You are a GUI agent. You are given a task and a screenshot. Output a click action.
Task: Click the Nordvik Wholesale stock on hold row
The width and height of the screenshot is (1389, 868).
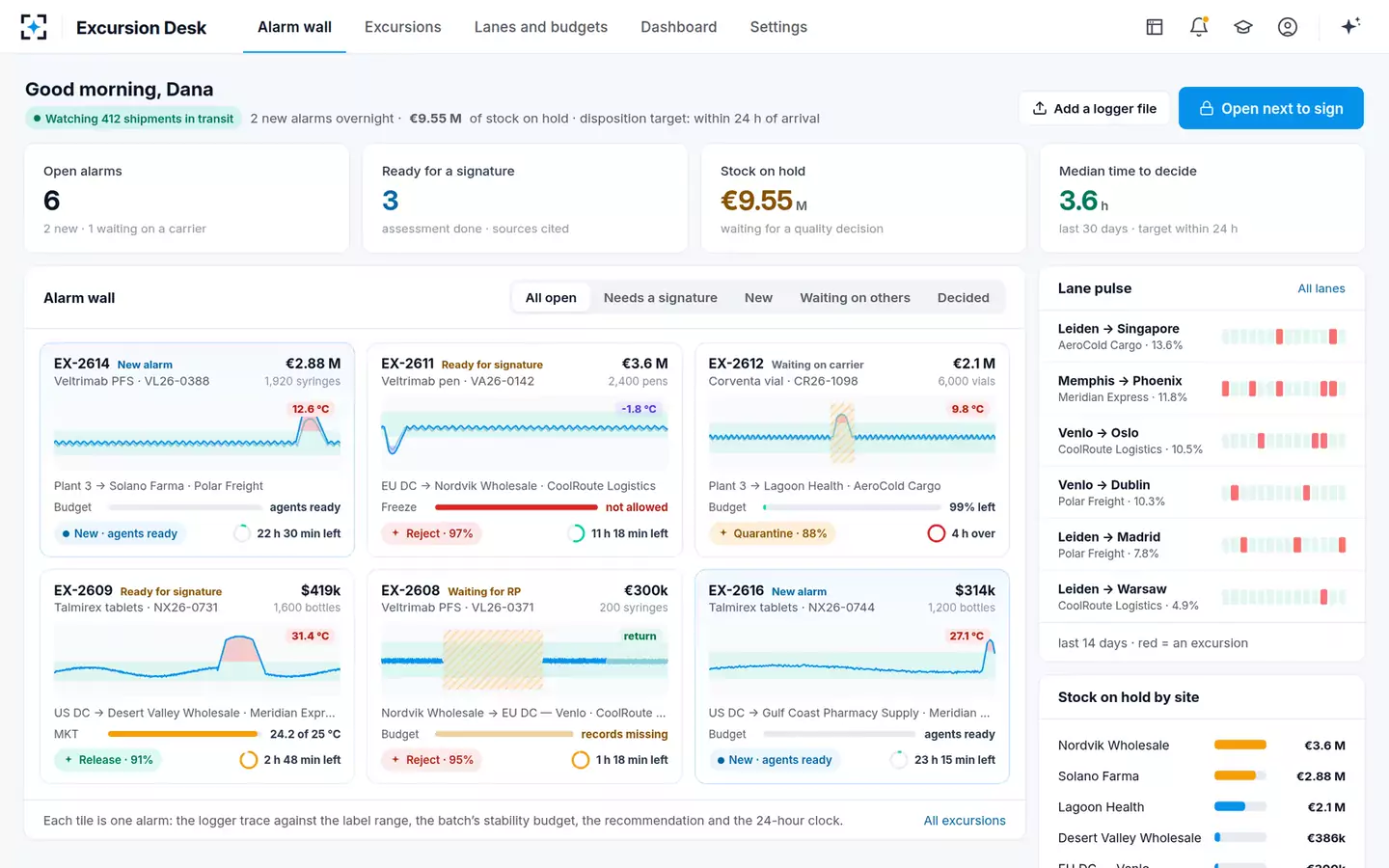1201,746
